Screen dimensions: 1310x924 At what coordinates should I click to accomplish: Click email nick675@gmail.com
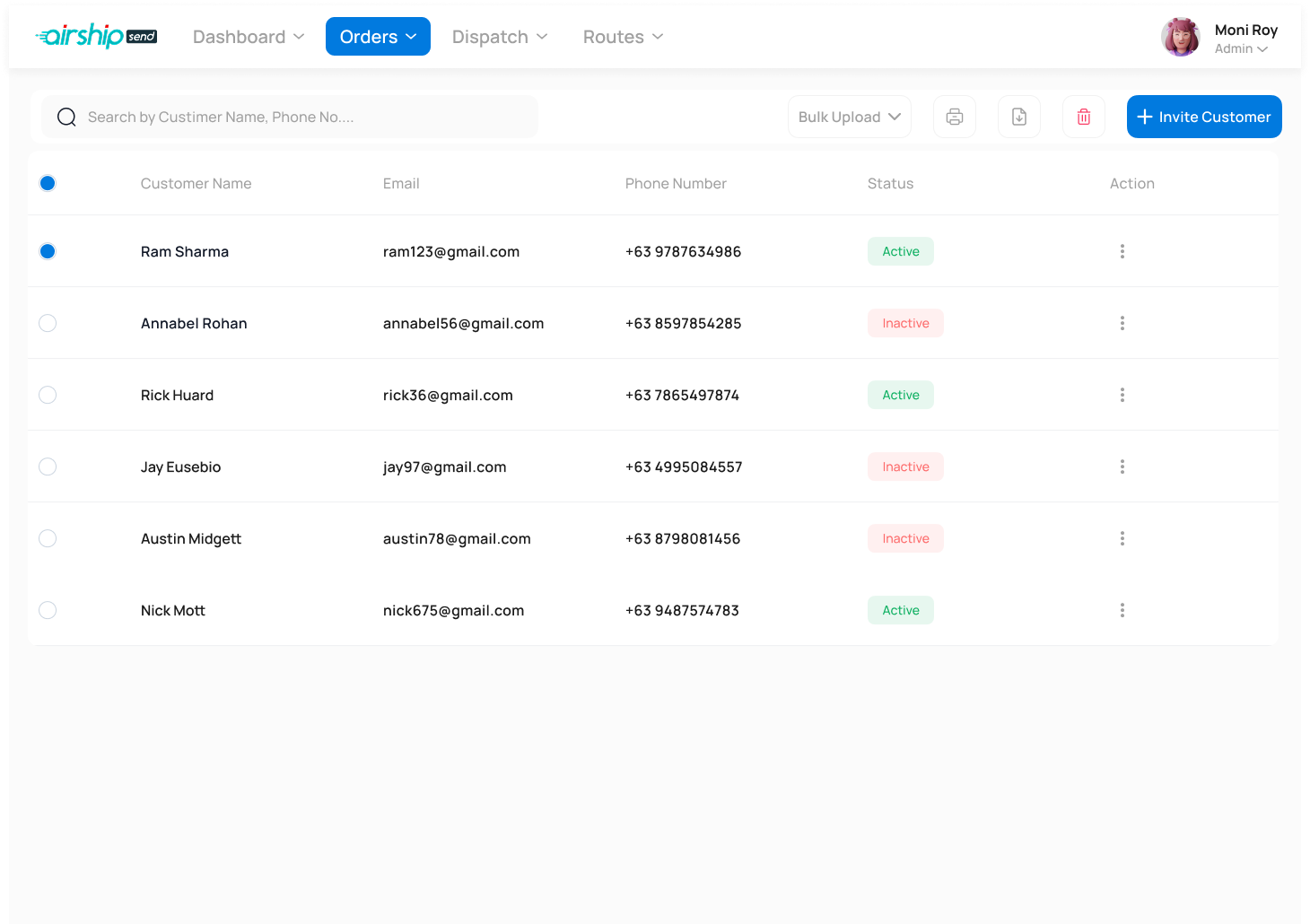(x=453, y=610)
